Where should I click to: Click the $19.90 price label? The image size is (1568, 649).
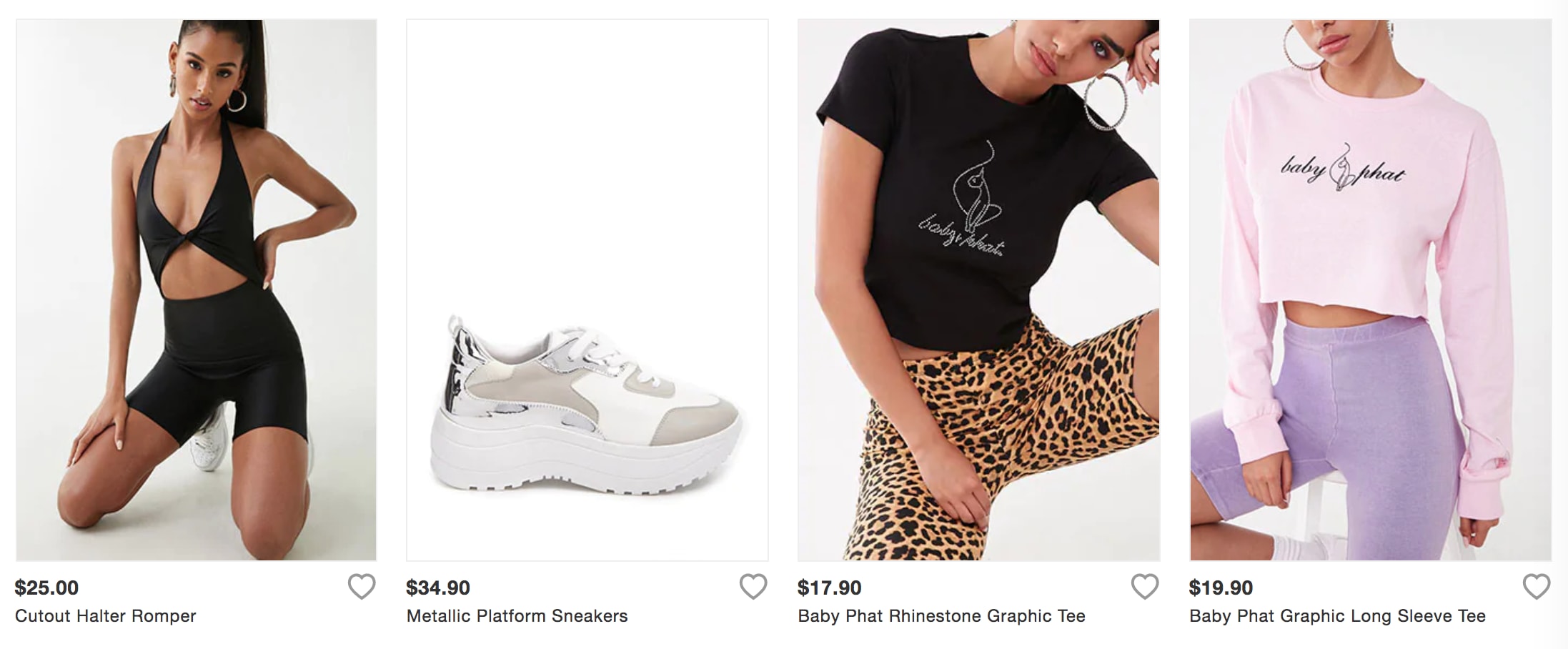pyautogui.click(x=1221, y=588)
